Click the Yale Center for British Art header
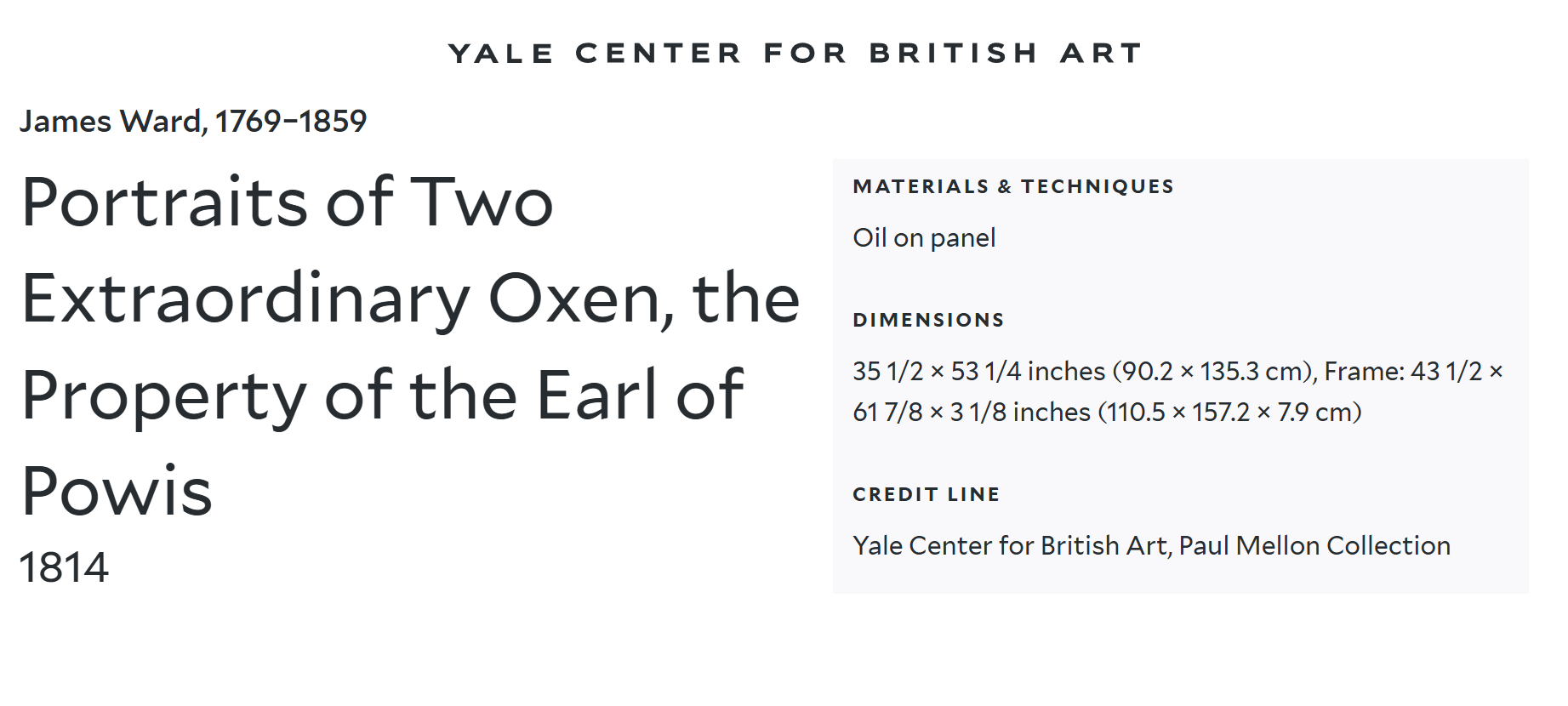The image size is (1568, 706). click(x=795, y=53)
